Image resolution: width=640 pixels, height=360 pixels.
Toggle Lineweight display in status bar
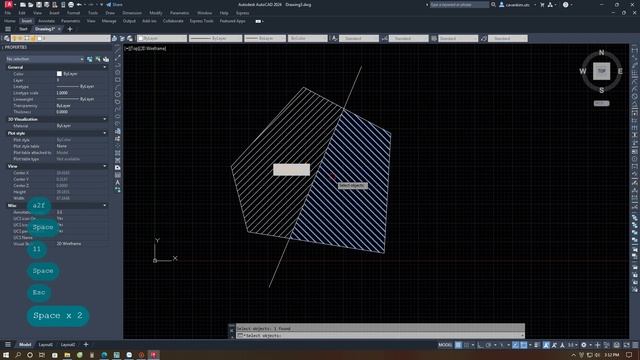tap(537, 345)
